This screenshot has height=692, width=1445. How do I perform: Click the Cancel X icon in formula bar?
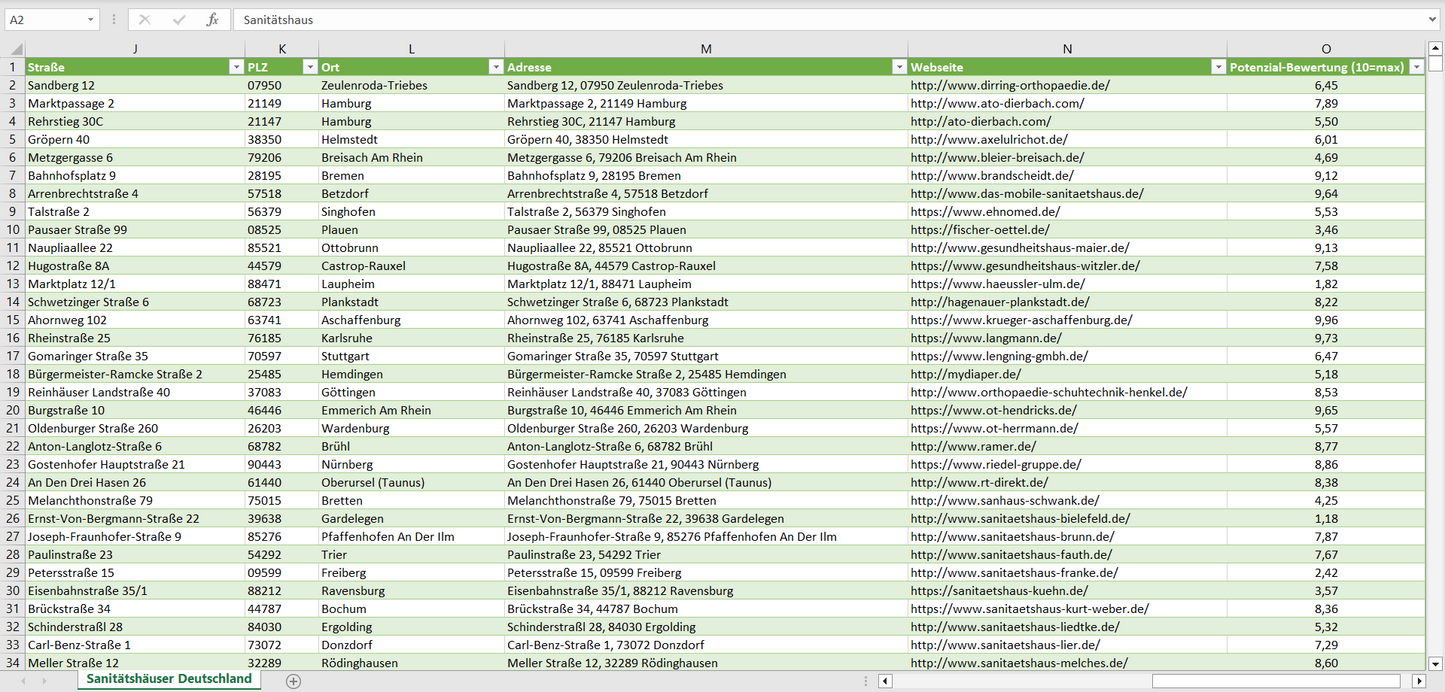point(145,19)
